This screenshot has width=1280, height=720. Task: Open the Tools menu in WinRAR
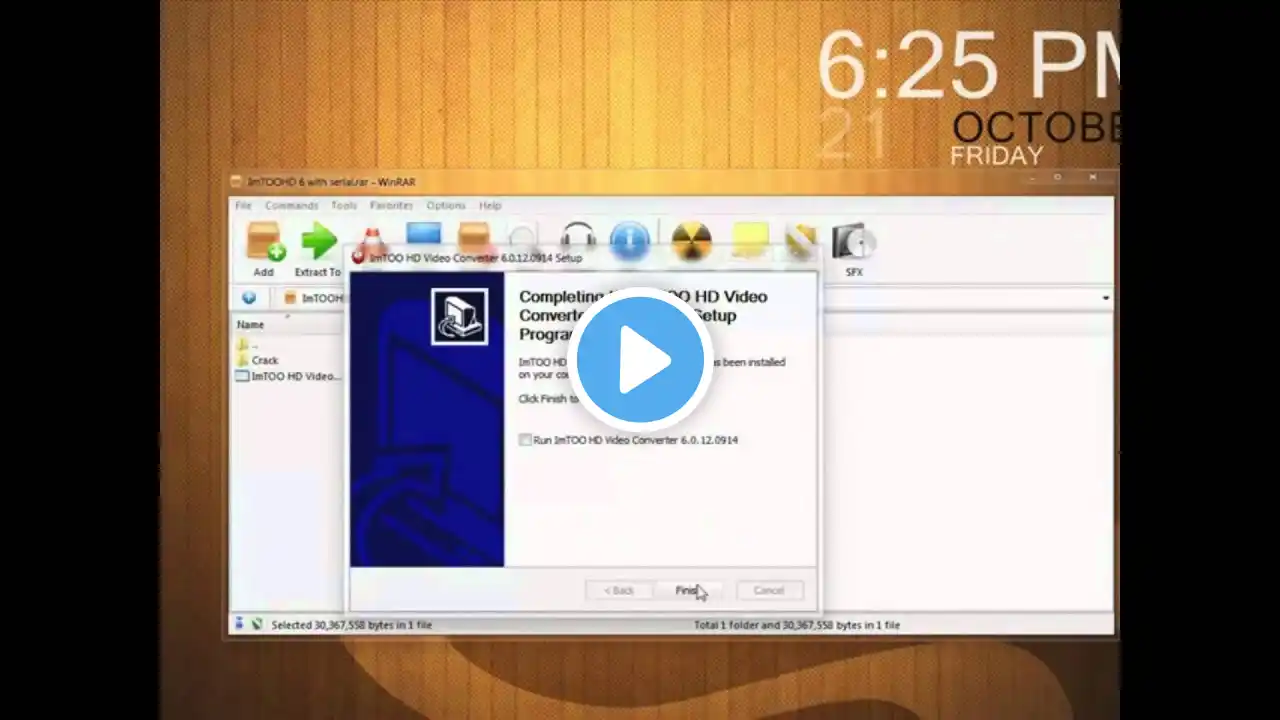[x=344, y=206]
